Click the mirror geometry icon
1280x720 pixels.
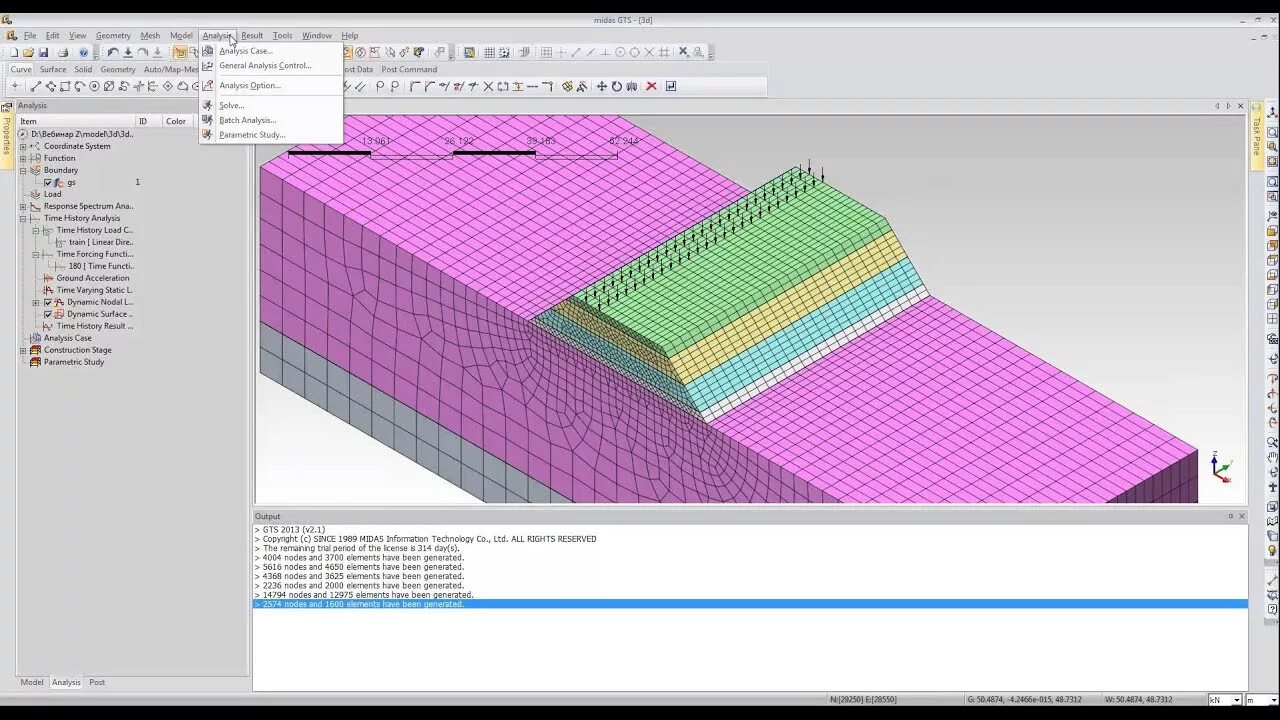coord(632,86)
